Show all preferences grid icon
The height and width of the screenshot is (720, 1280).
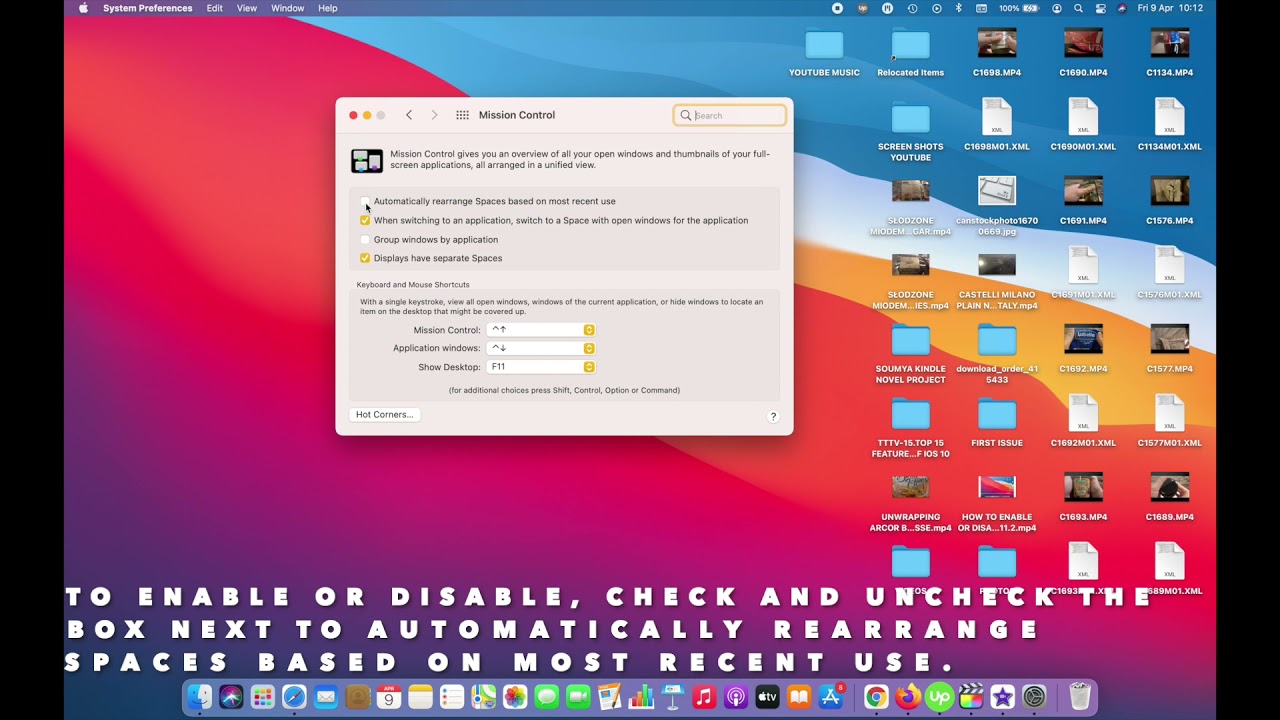click(x=462, y=115)
